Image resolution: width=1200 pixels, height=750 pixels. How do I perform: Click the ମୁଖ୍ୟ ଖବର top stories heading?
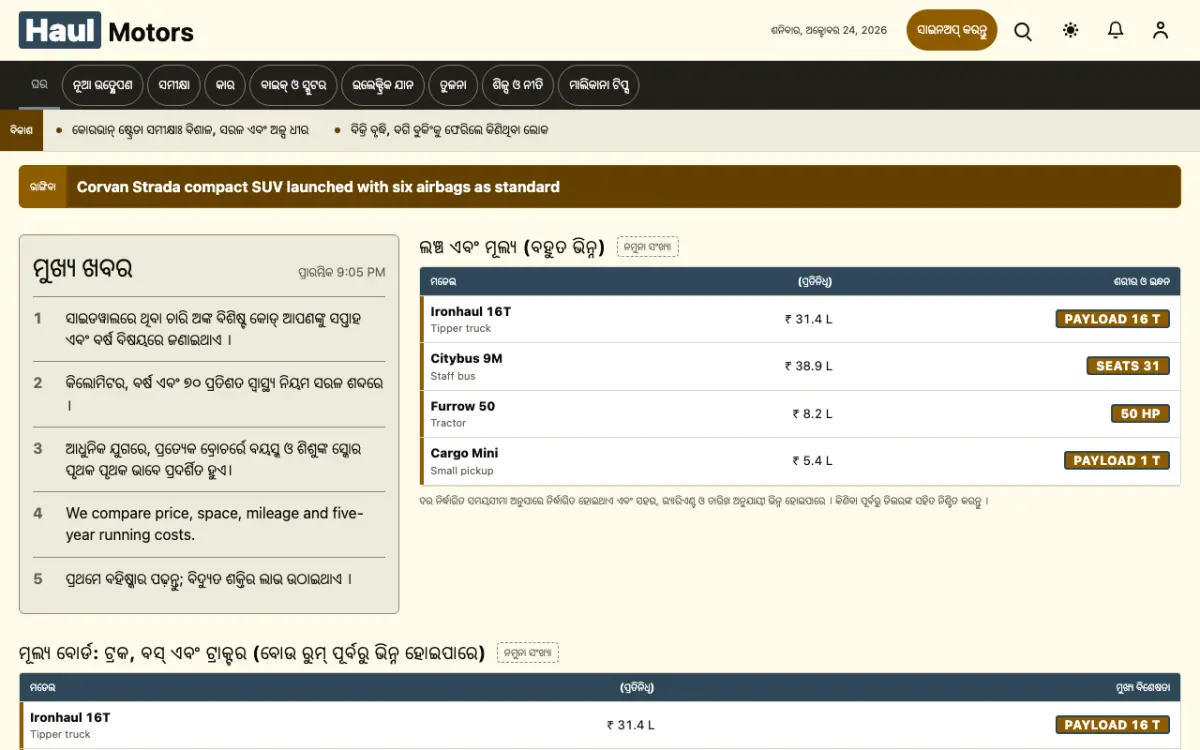click(83, 269)
